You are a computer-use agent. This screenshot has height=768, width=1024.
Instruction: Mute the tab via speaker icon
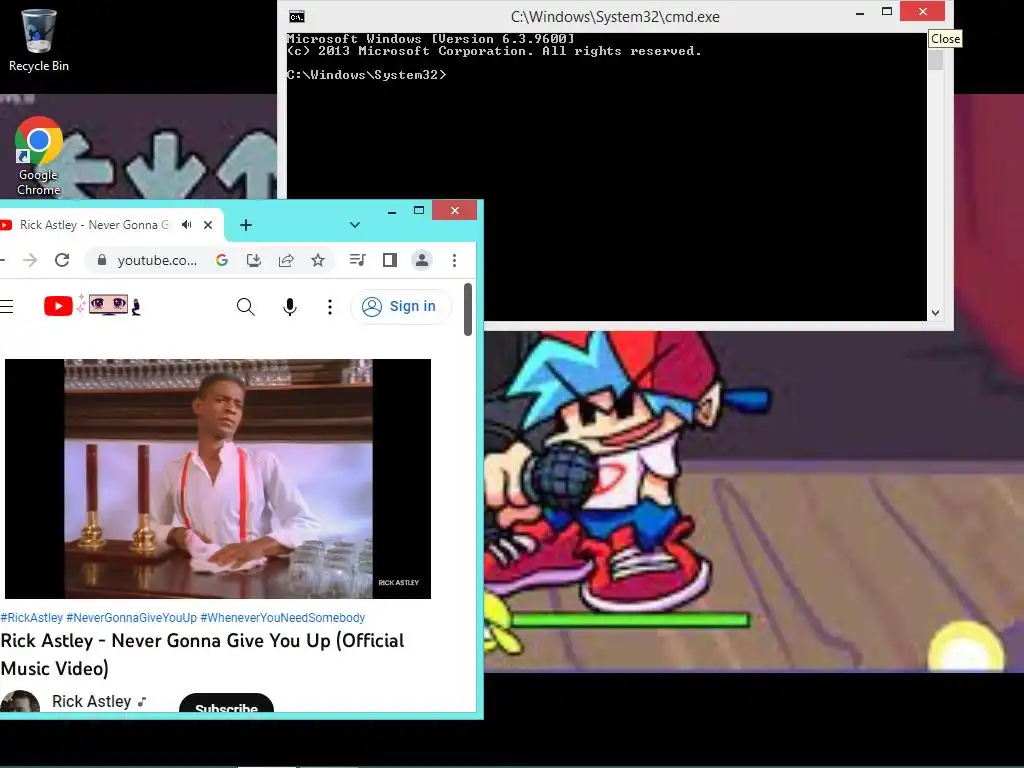coord(187,225)
